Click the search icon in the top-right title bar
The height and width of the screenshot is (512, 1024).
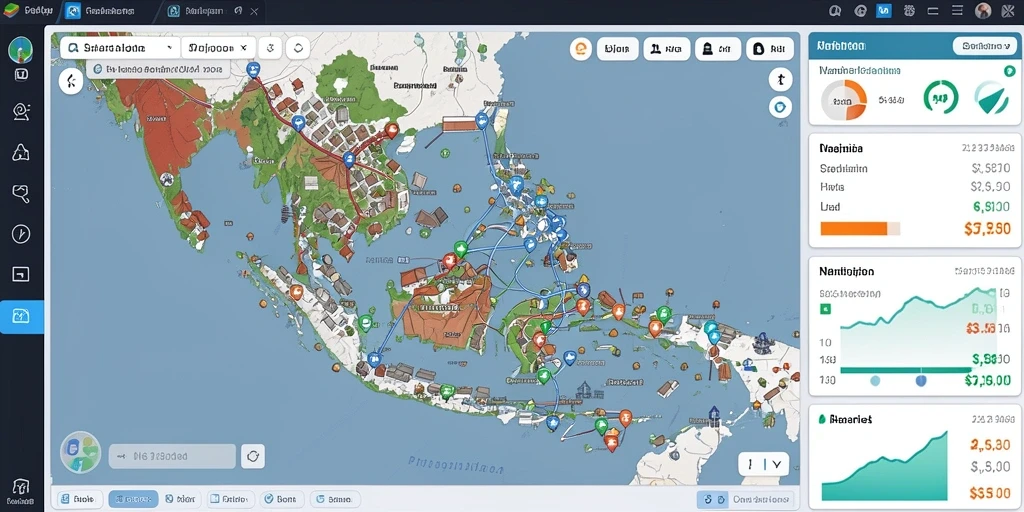coord(834,10)
